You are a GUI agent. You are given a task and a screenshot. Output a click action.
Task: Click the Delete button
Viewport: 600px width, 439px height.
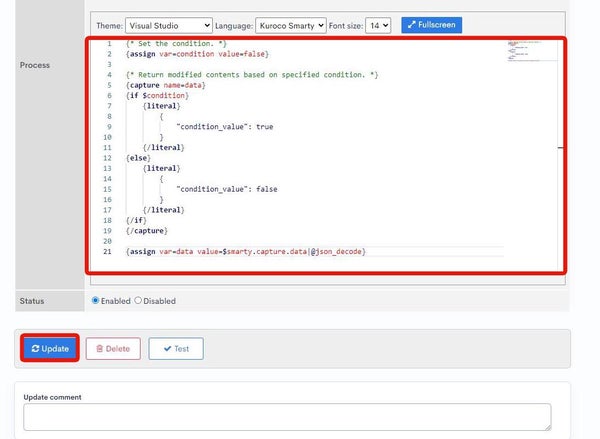[113, 348]
